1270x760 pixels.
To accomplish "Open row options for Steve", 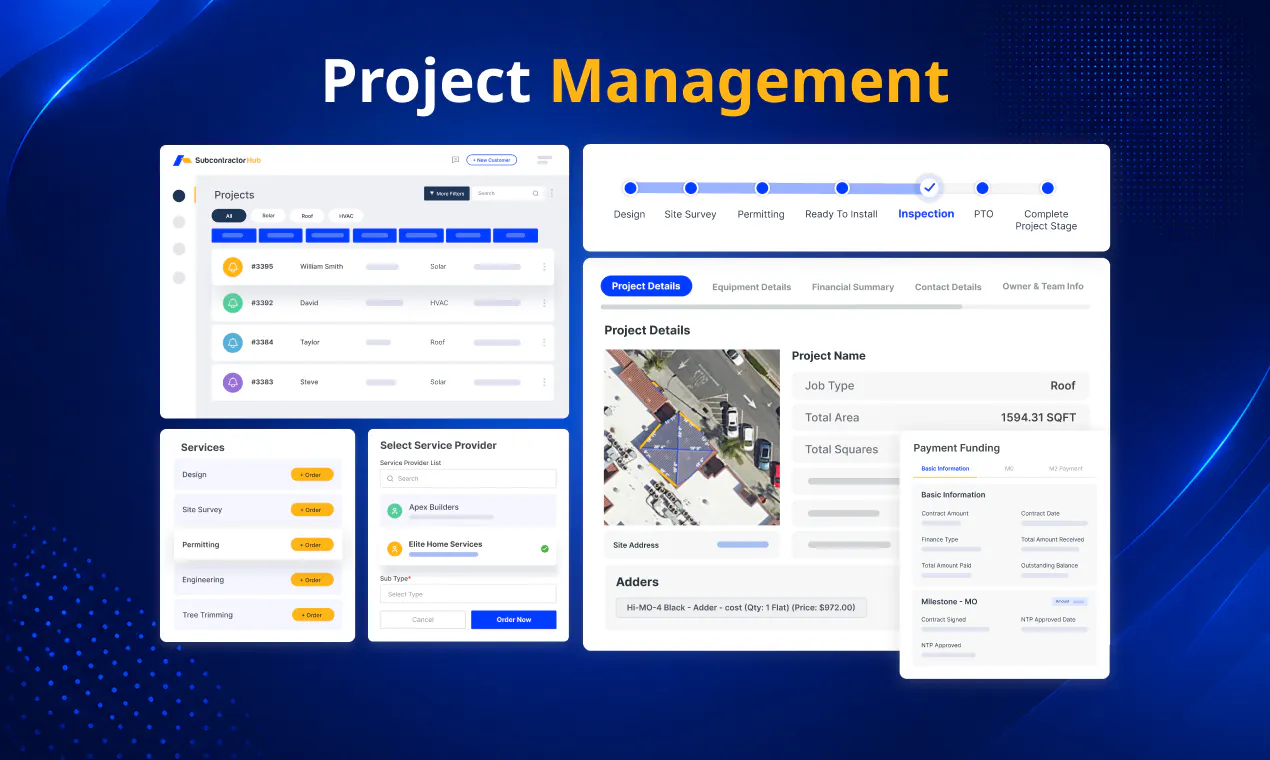I will tap(544, 382).
